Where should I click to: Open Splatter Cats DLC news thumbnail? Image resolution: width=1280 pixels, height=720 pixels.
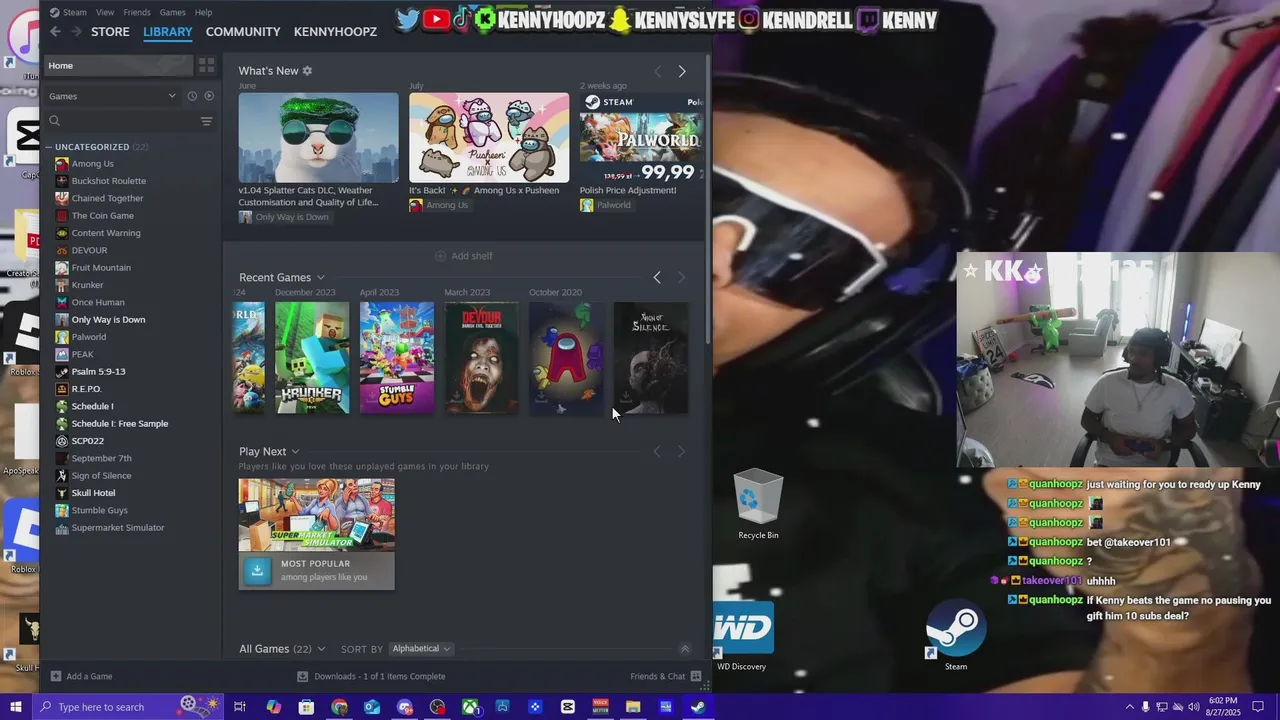pos(318,138)
